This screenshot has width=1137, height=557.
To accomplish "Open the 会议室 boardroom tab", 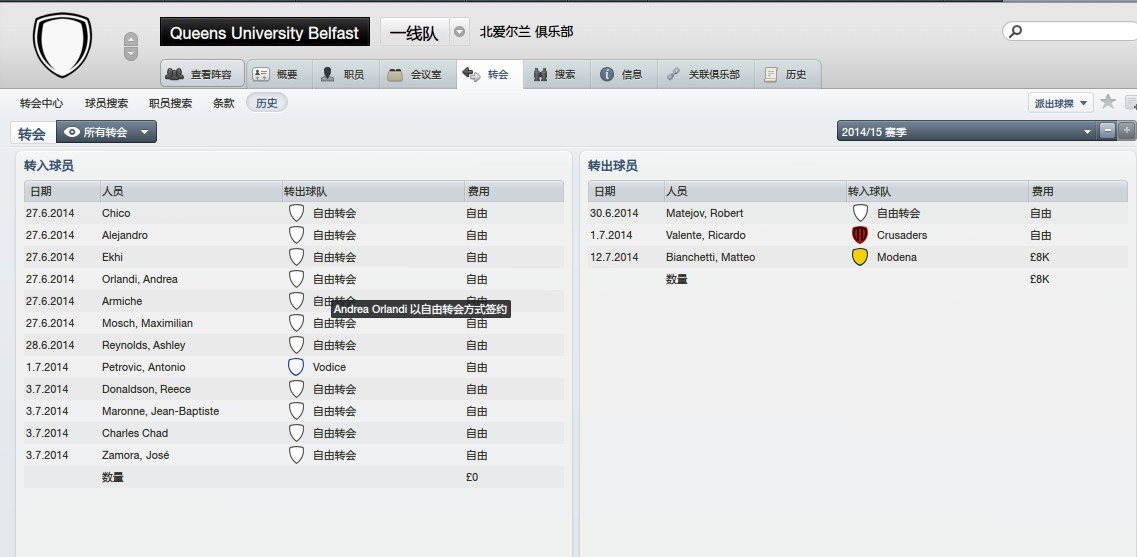I will point(418,74).
